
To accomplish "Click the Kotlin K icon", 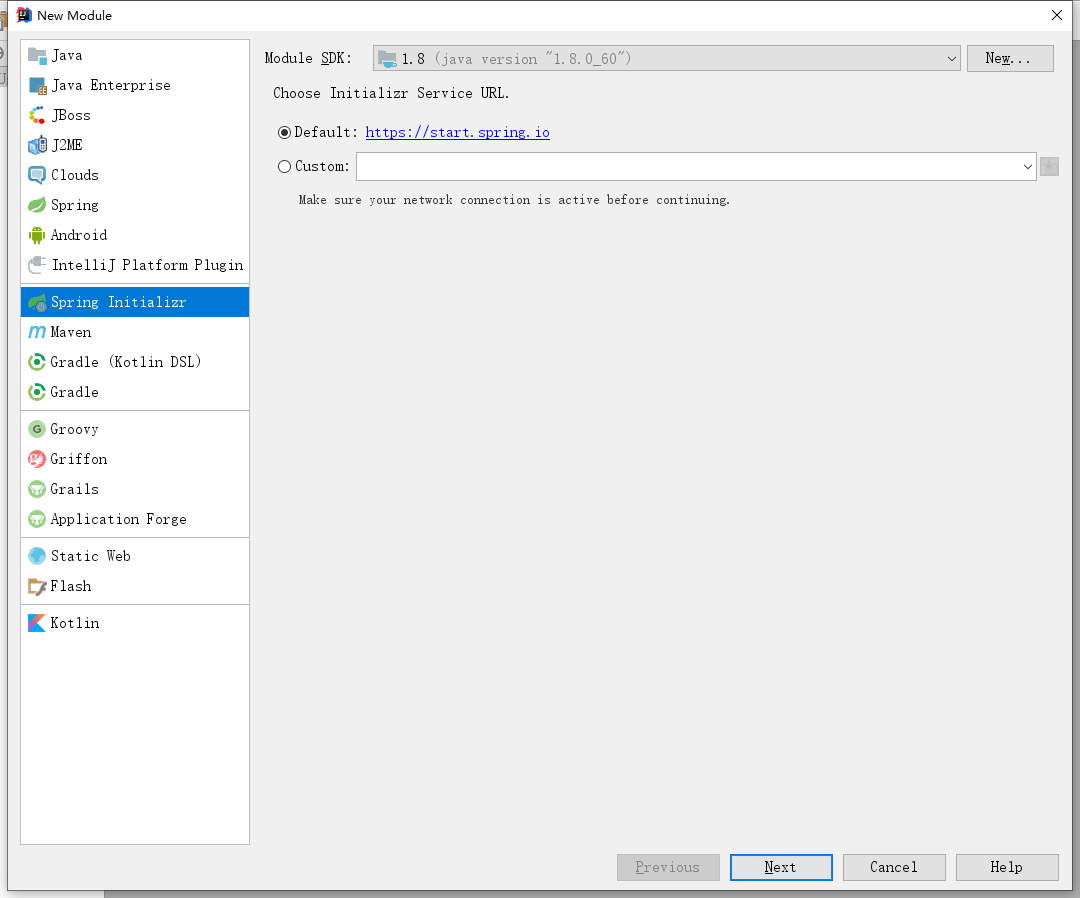I will pyautogui.click(x=37, y=623).
